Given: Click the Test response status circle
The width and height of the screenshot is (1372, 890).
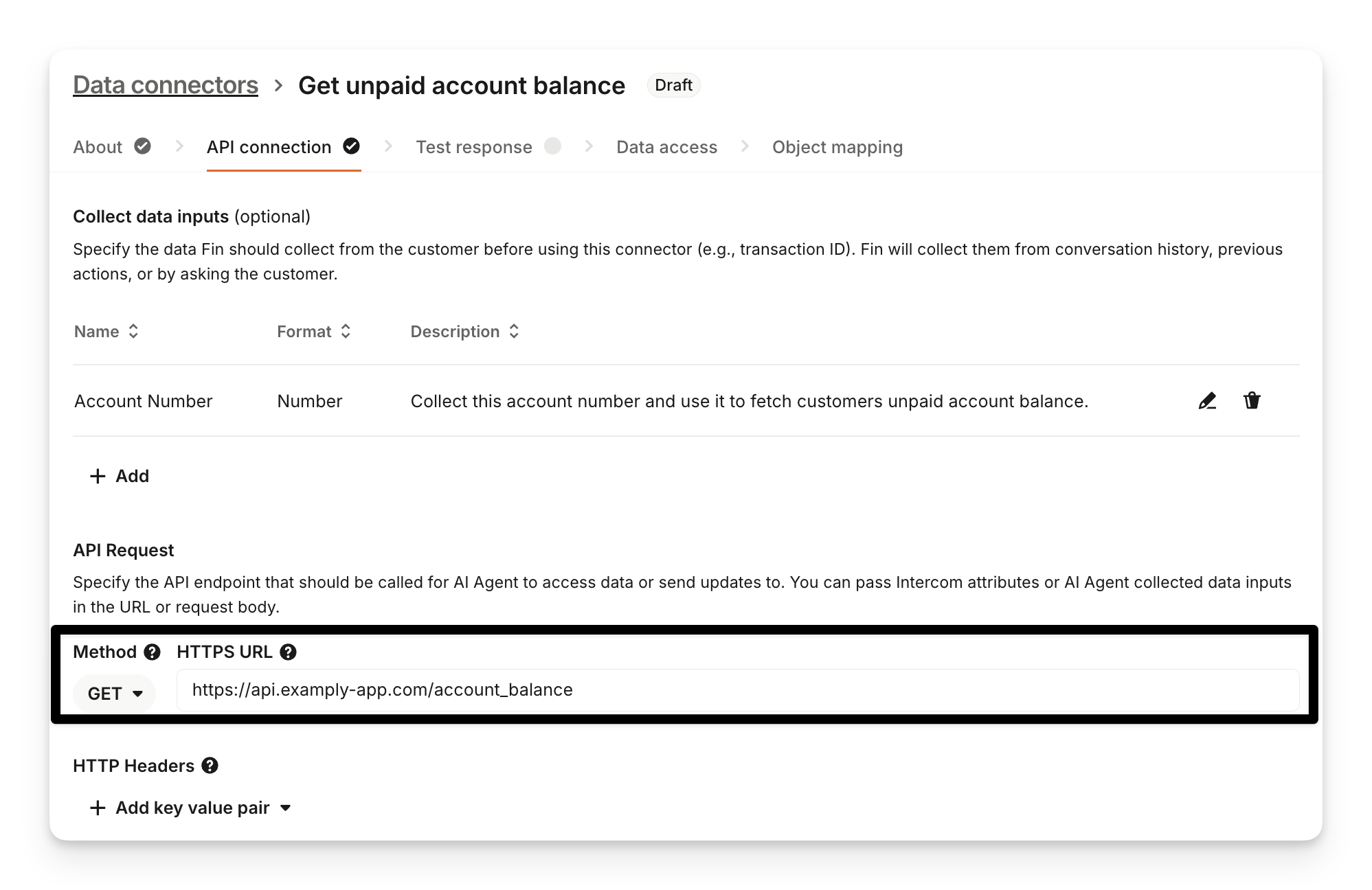Looking at the screenshot, I should pyautogui.click(x=552, y=146).
